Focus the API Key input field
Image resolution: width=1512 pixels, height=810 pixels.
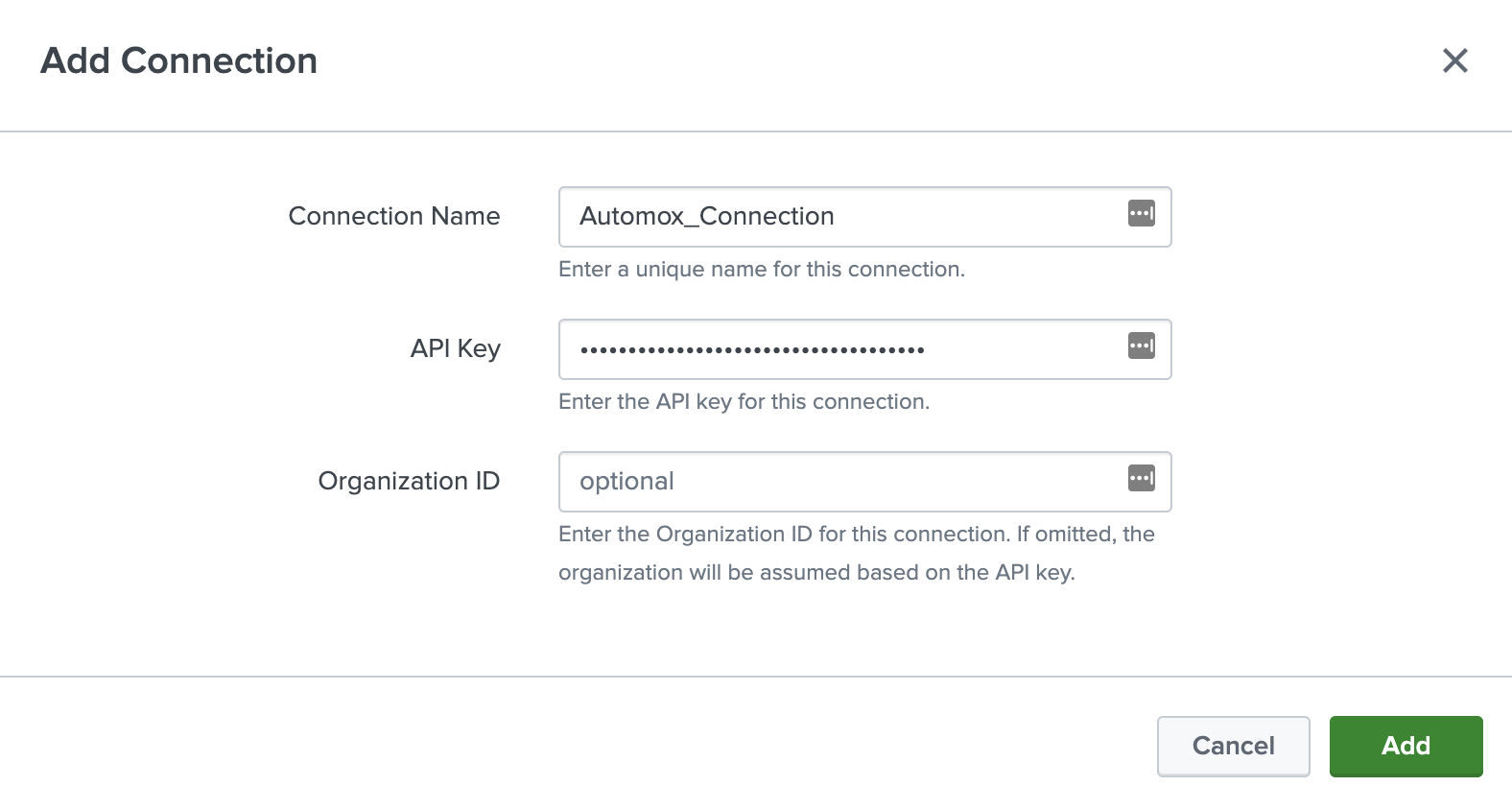tap(864, 349)
